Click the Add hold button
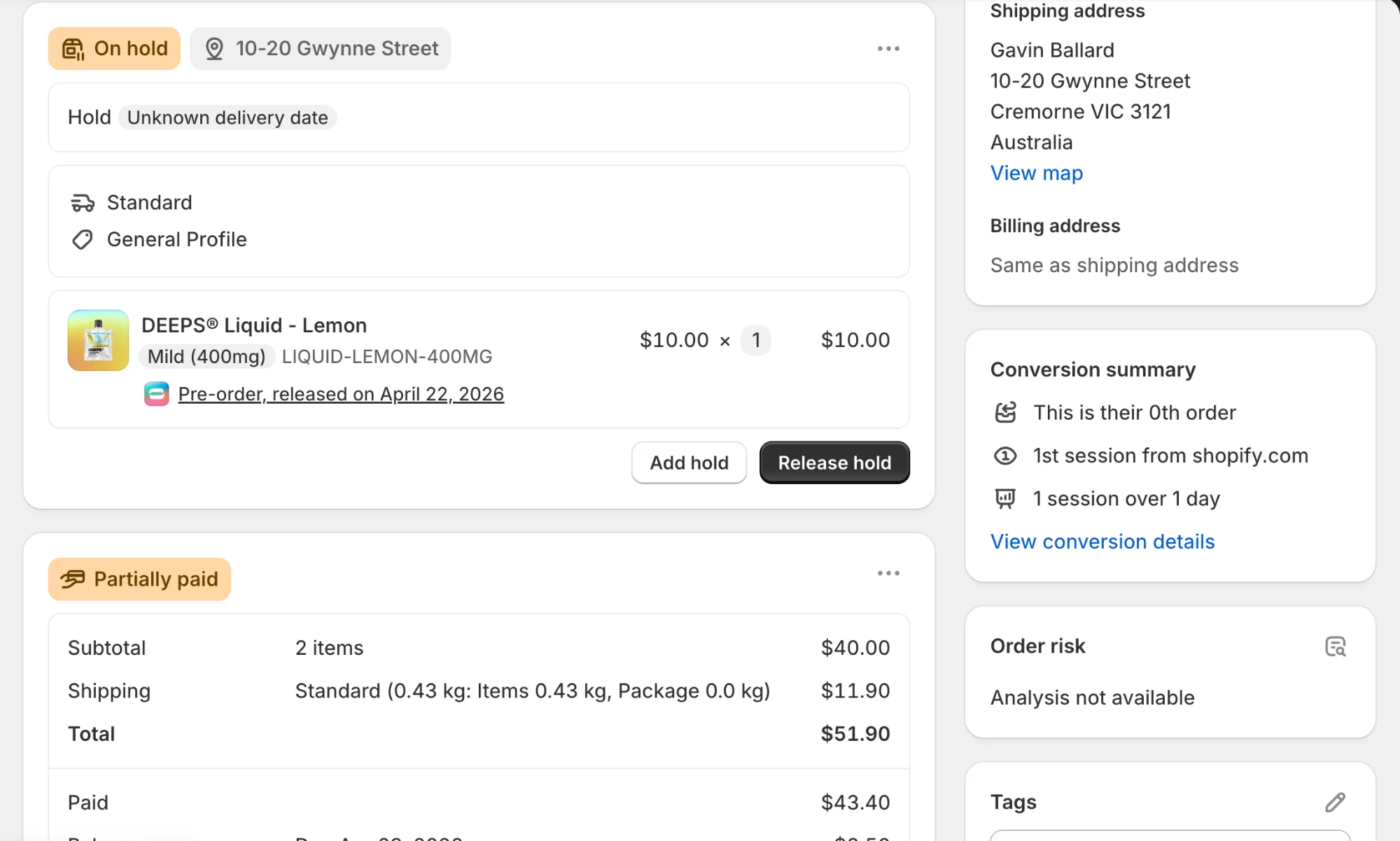 tap(689, 462)
